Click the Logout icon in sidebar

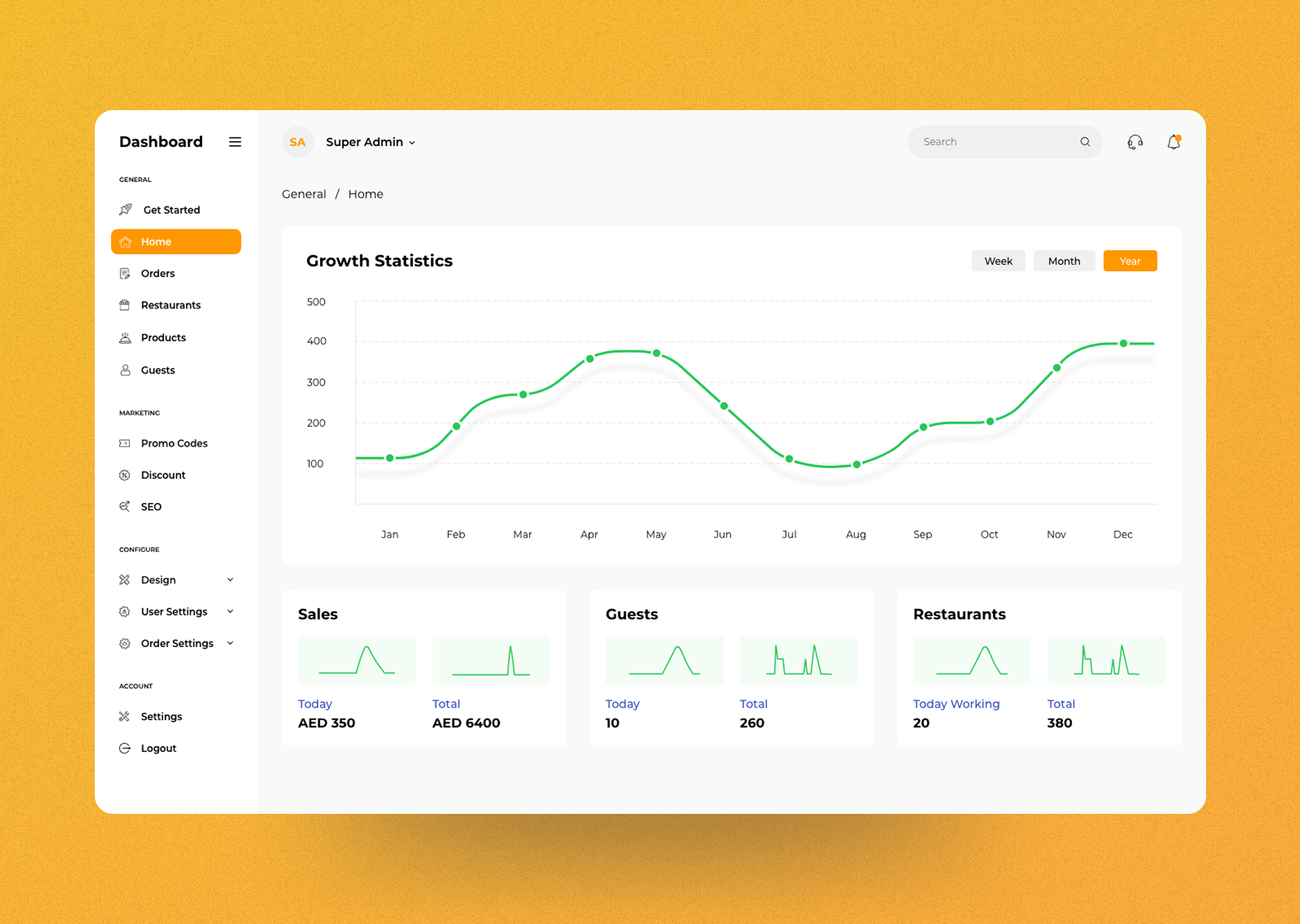click(125, 748)
